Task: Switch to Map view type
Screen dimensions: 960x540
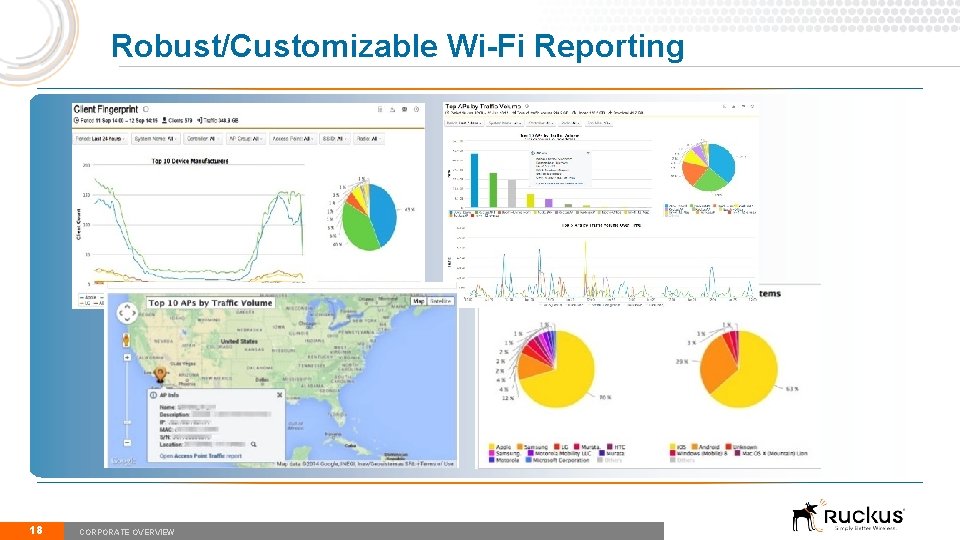Action: [418, 301]
